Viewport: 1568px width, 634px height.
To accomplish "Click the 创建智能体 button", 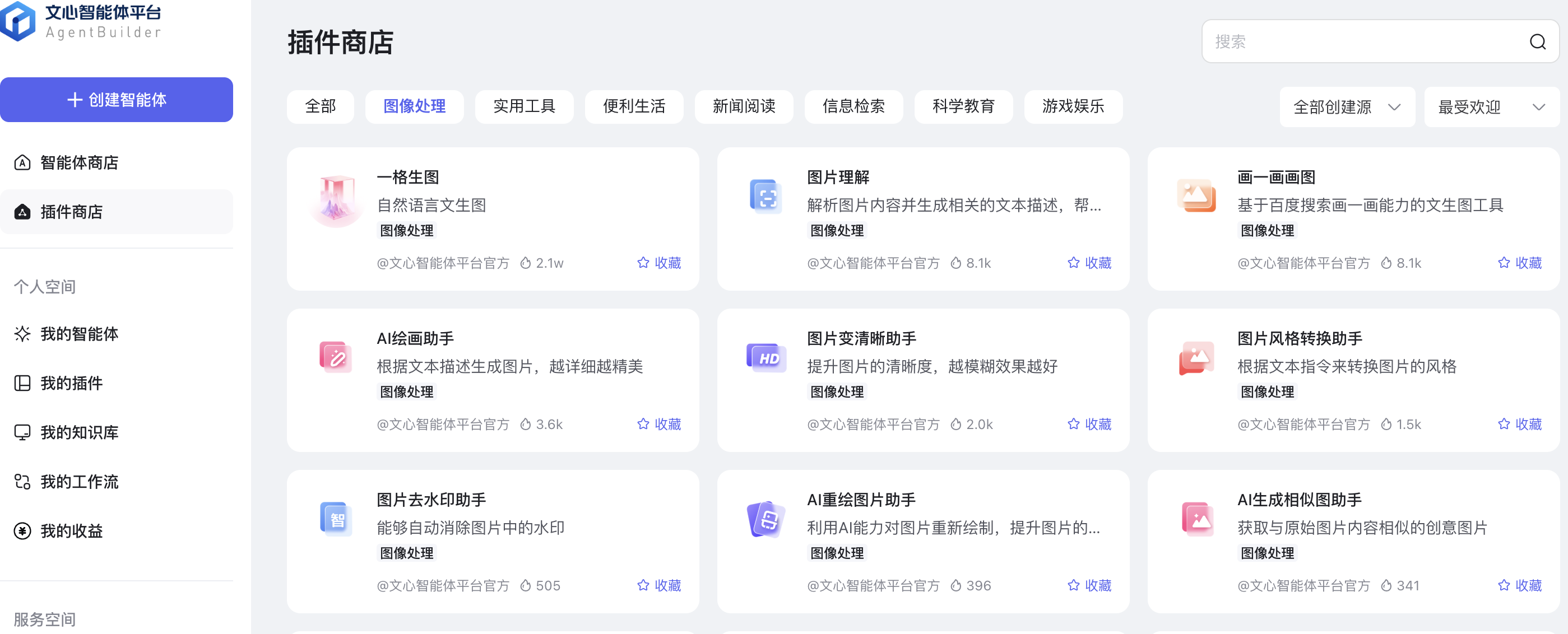I will 116,100.
